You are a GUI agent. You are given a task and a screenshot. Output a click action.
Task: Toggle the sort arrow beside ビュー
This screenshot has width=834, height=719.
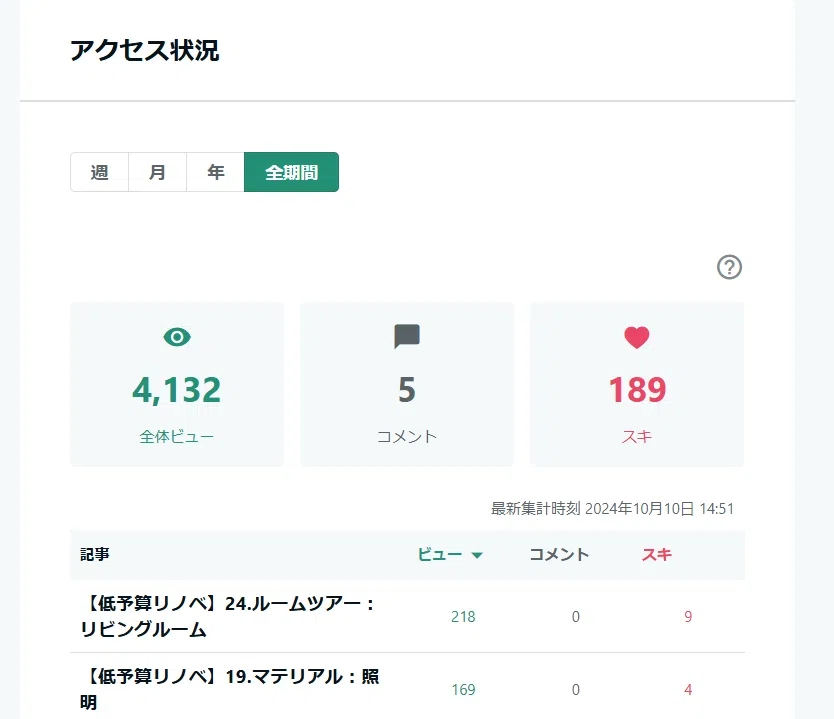point(477,555)
